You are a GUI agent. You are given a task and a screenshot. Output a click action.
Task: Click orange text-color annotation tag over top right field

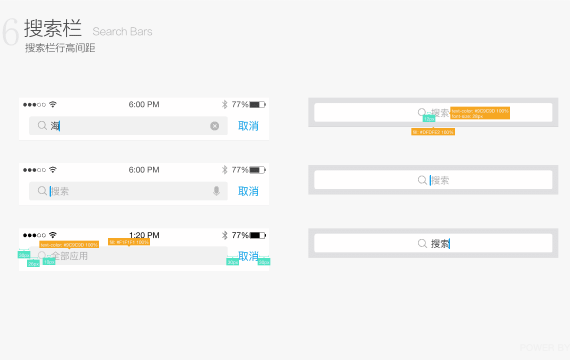[x=480, y=113]
